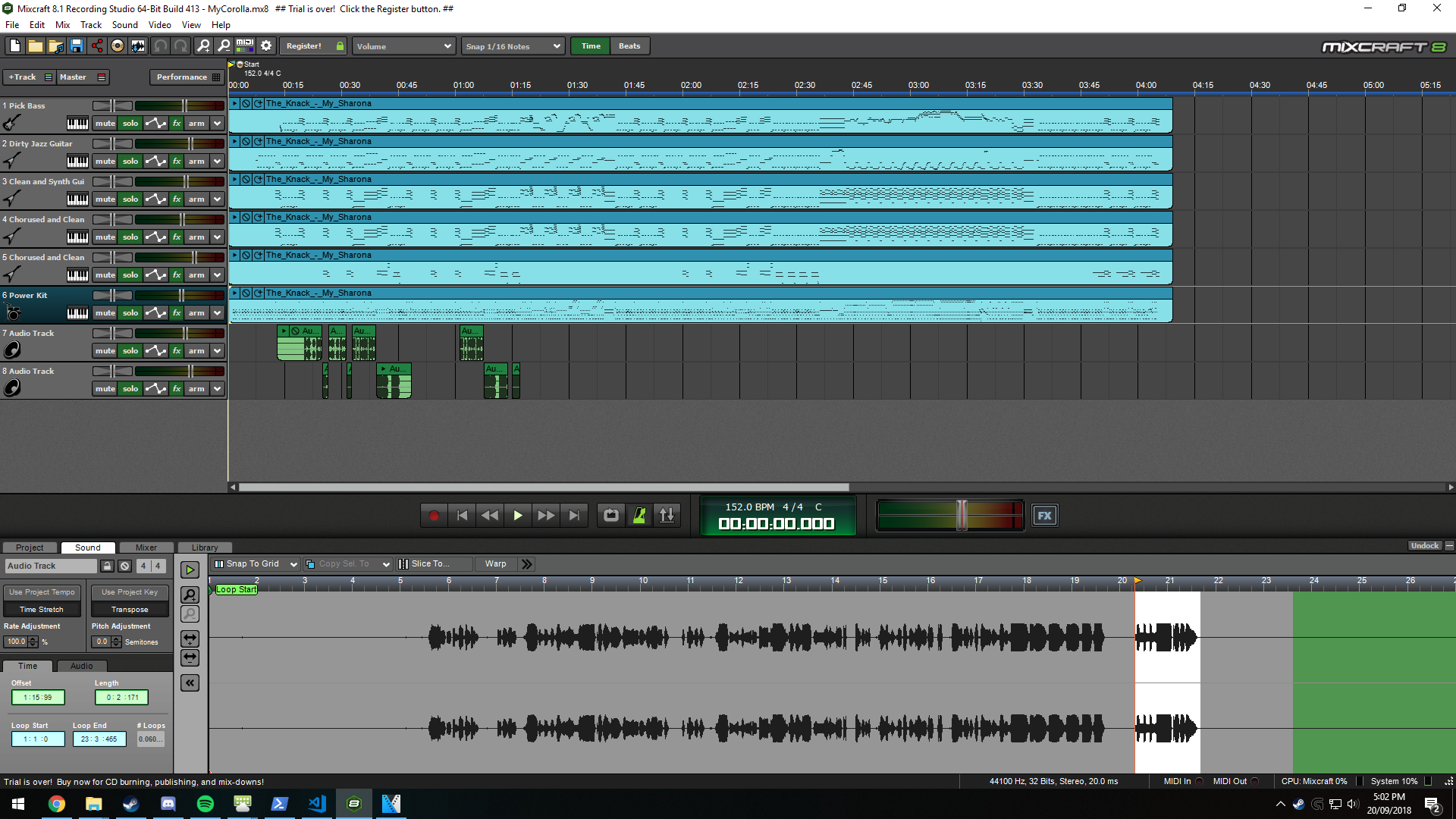The image size is (1456, 819).
Task: Expand Pick Bass track options arrow
Action: (x=218, y=124)
